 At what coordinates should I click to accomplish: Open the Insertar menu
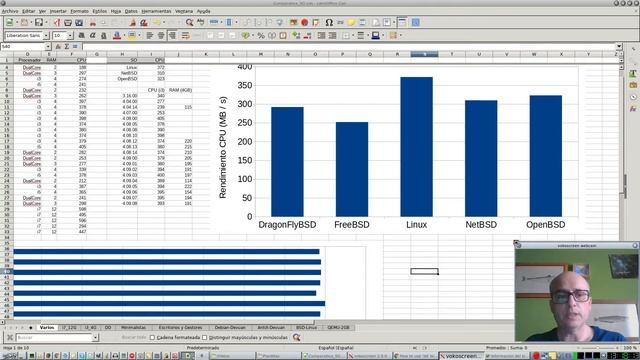(58, 11)
